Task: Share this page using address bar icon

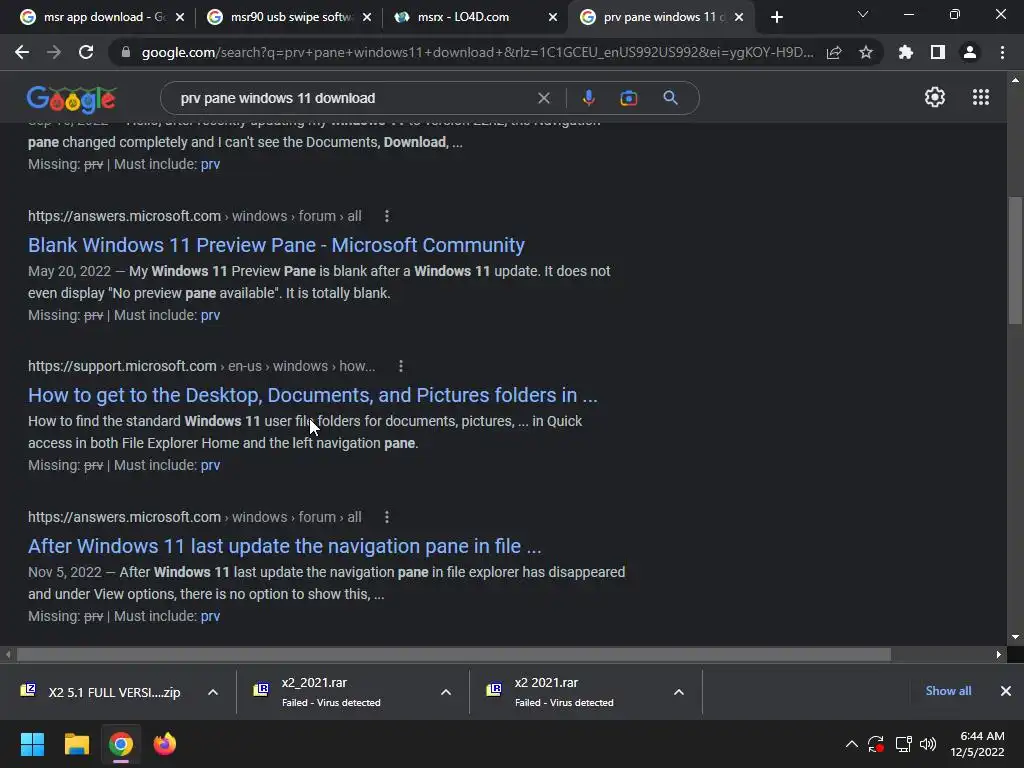Action: [x=834, y=52]
